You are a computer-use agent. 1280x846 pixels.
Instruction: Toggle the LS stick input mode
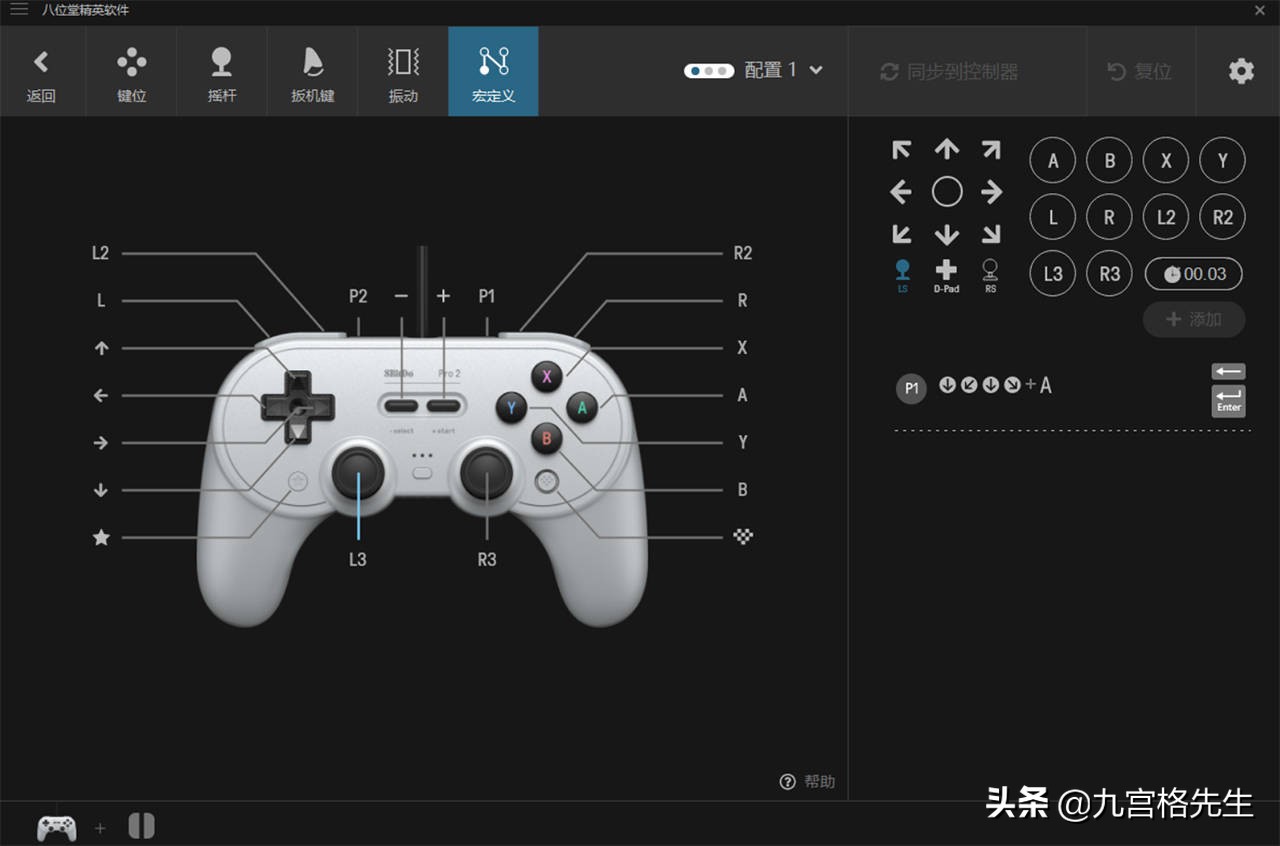900,271
